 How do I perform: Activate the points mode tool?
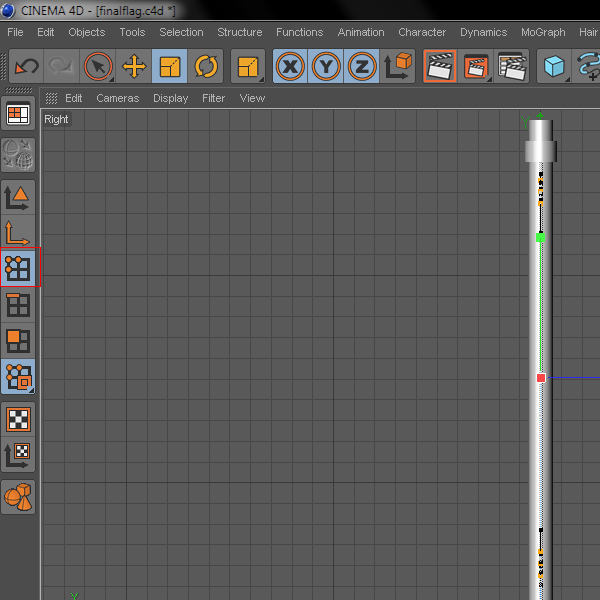pos(18,268)
